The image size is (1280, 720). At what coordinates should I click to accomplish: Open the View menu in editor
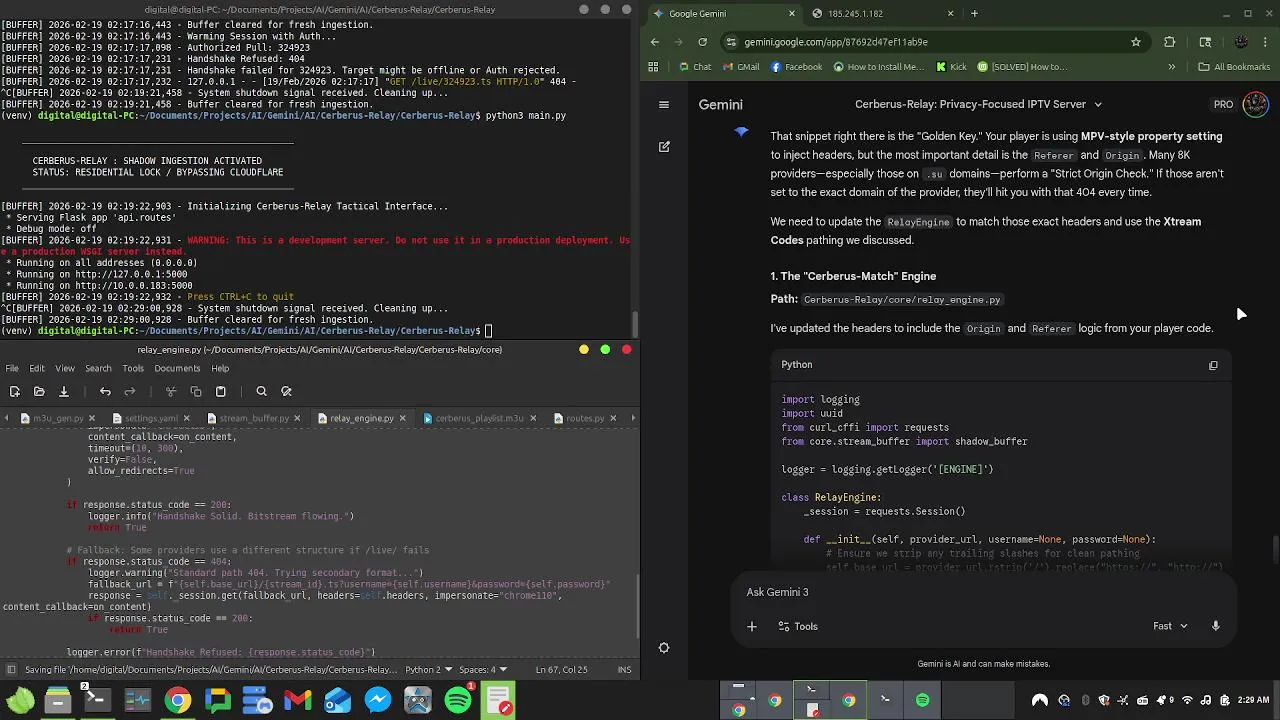click(65, 368)
